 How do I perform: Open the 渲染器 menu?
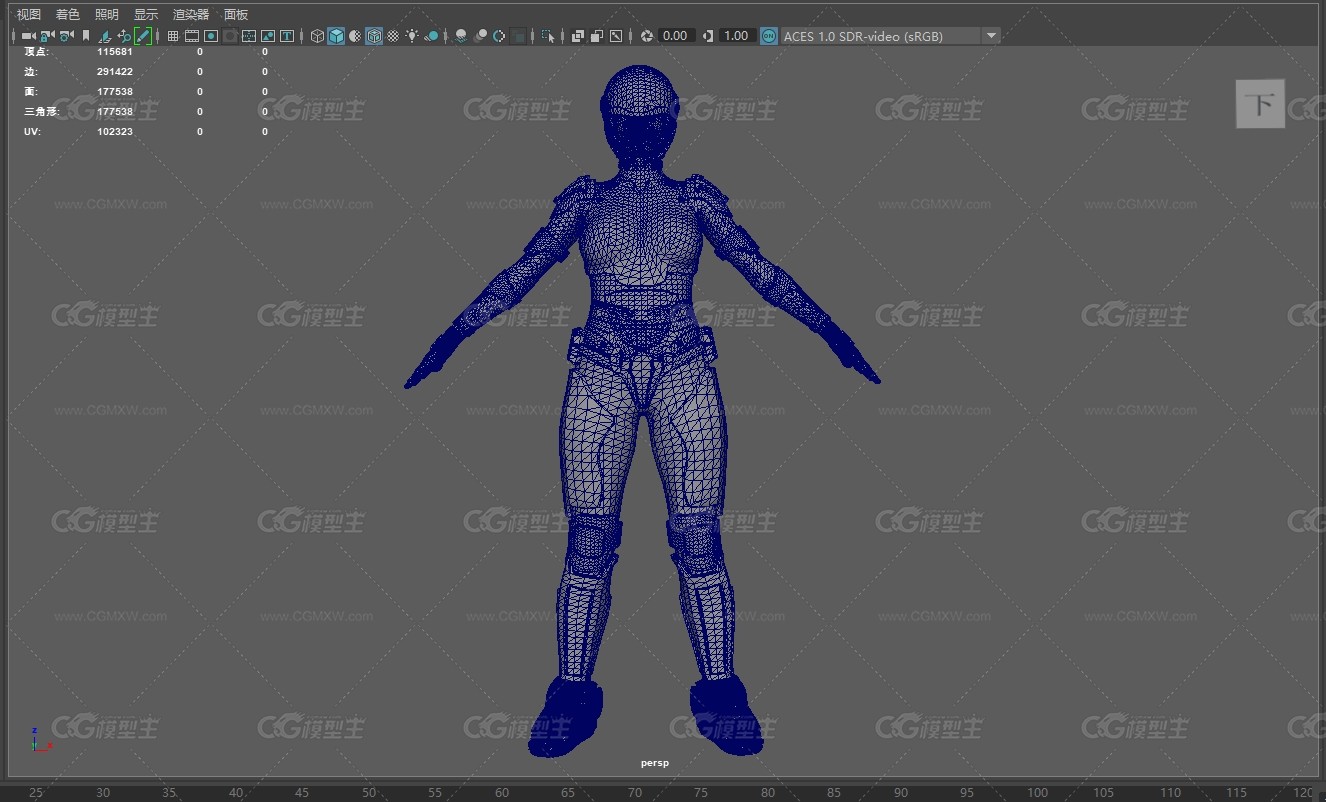click(x=191, y=14)
